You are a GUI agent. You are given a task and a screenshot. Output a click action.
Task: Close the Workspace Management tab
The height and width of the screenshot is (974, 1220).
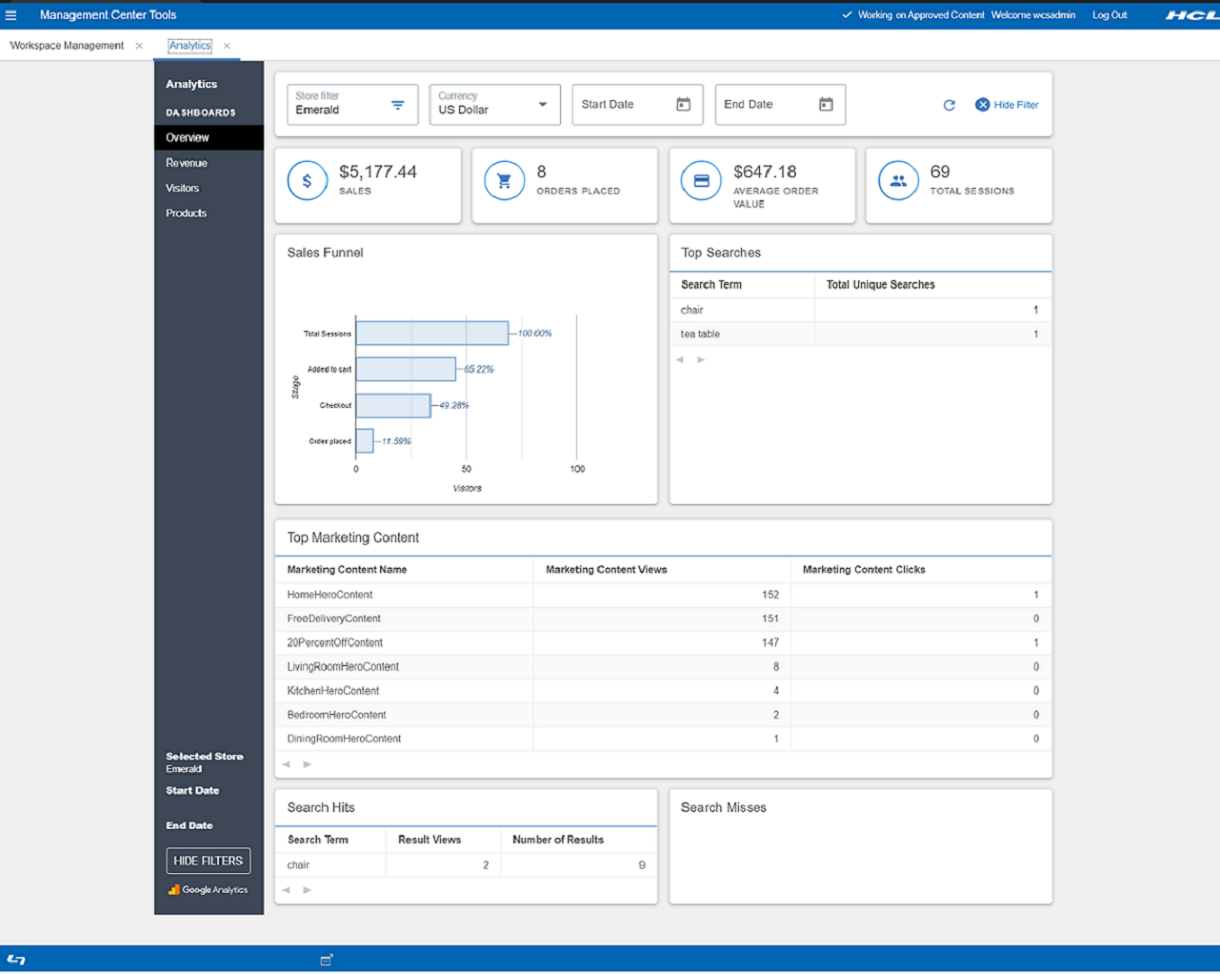coord(139,46)
